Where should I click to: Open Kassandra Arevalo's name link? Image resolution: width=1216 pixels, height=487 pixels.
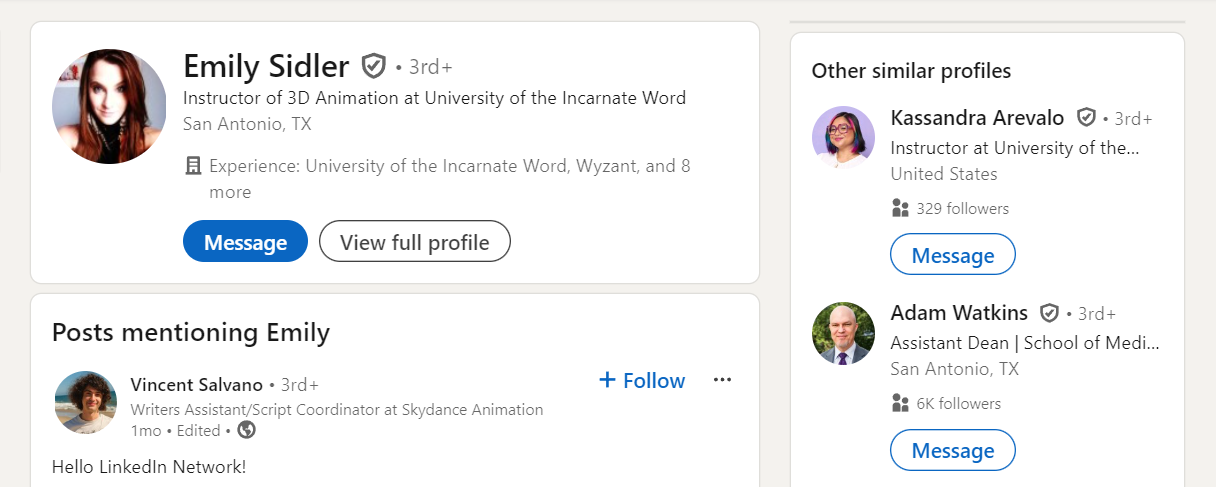tap(977, 118)
